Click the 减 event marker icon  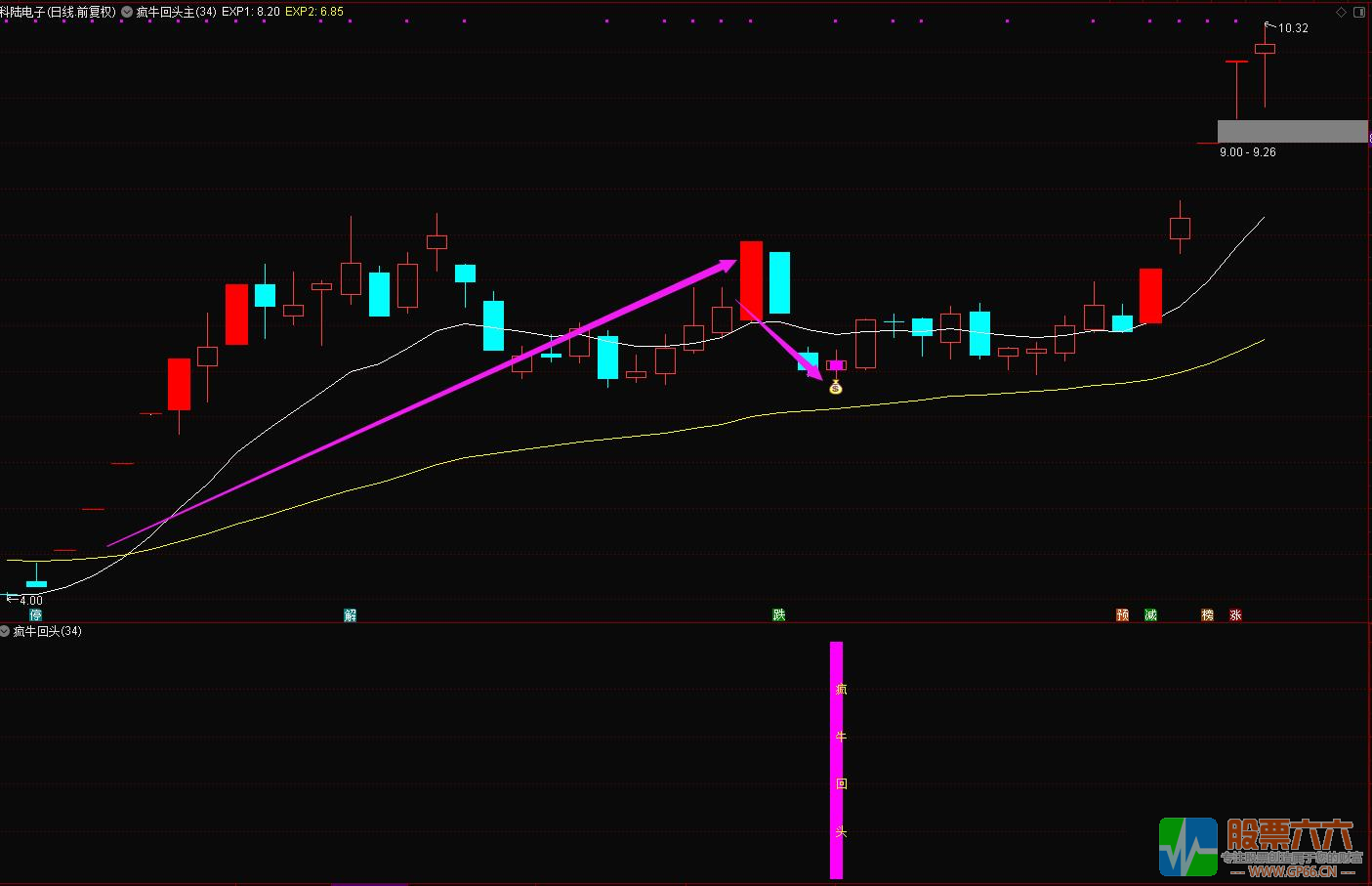click(1150, 614)
